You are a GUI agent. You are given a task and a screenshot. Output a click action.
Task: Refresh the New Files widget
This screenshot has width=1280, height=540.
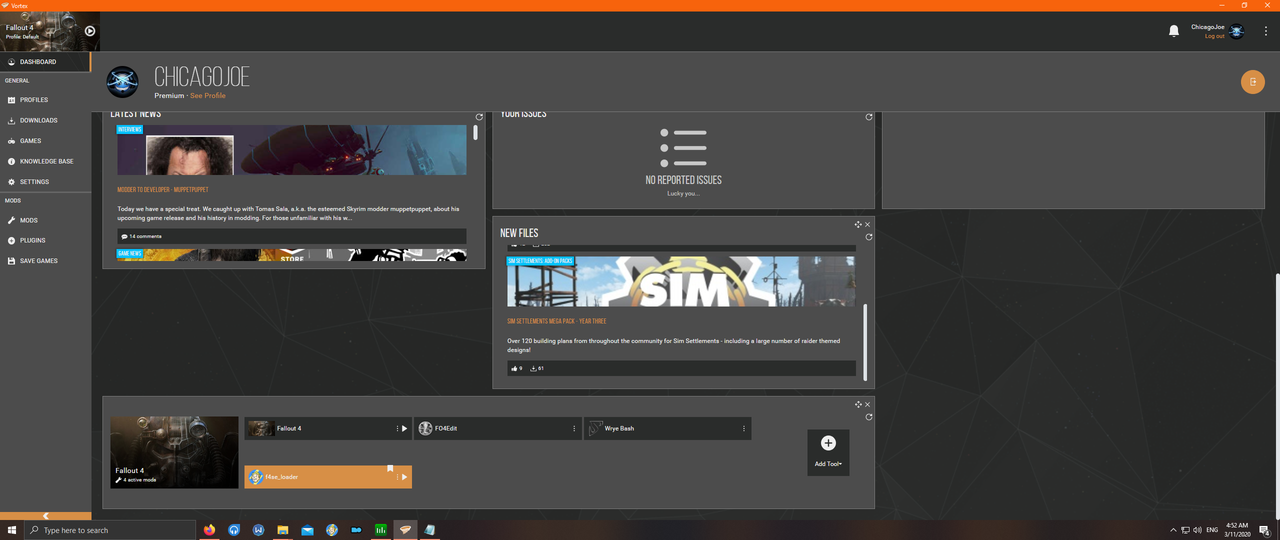point(869,237)
